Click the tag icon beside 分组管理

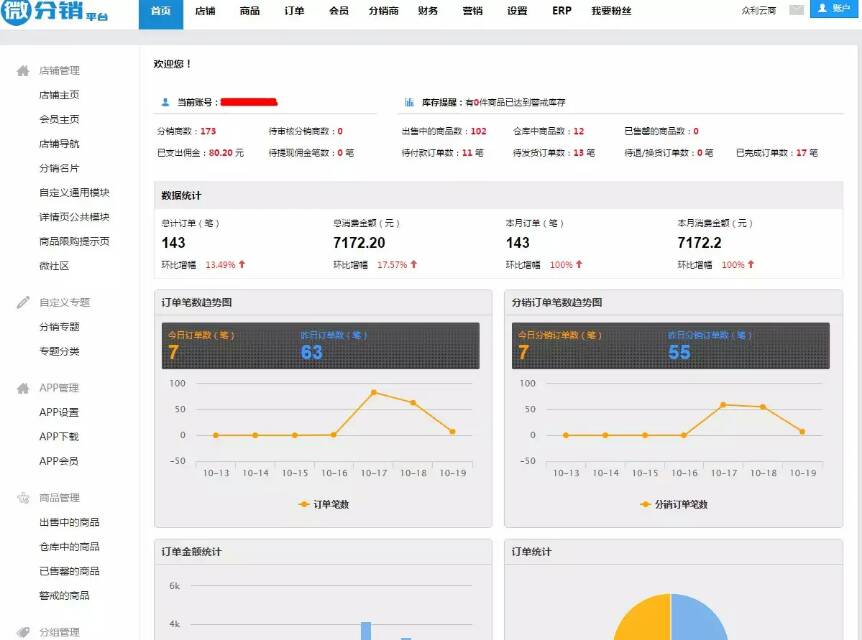click(23, 632)
